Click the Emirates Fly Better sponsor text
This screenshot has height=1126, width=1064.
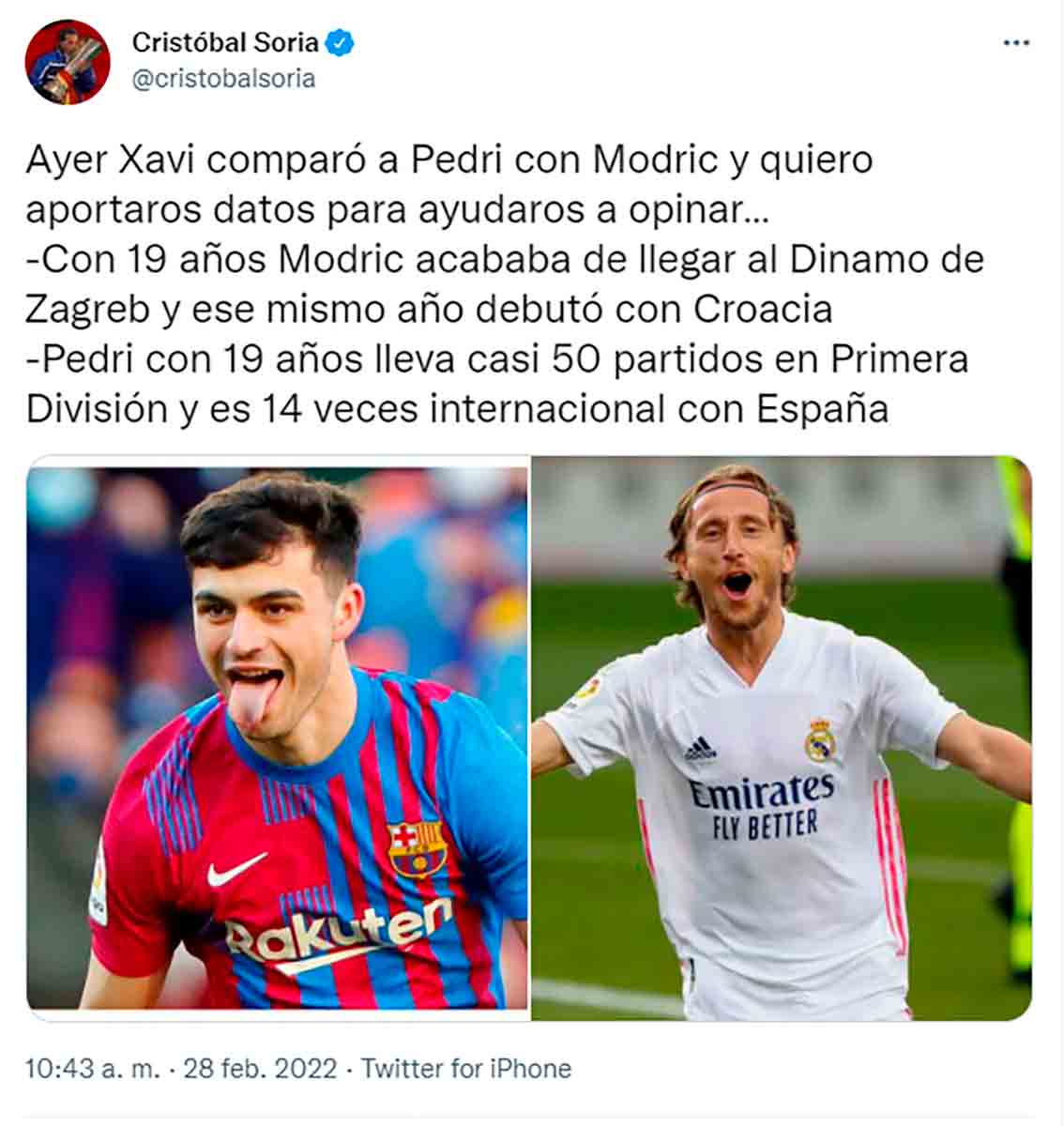click(762, 807)
